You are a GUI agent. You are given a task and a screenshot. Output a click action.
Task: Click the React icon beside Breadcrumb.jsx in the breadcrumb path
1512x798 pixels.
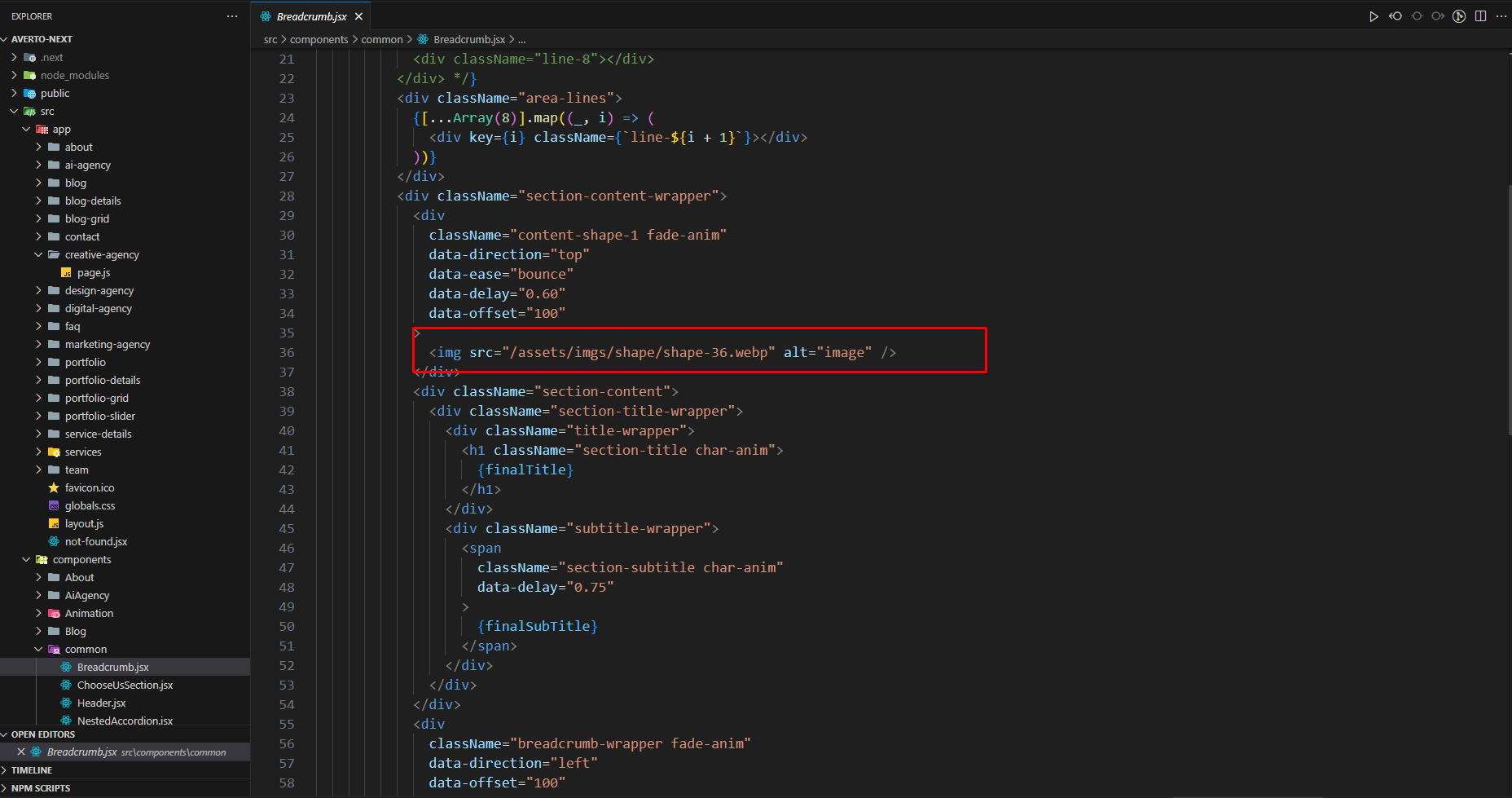pos(423,39)
